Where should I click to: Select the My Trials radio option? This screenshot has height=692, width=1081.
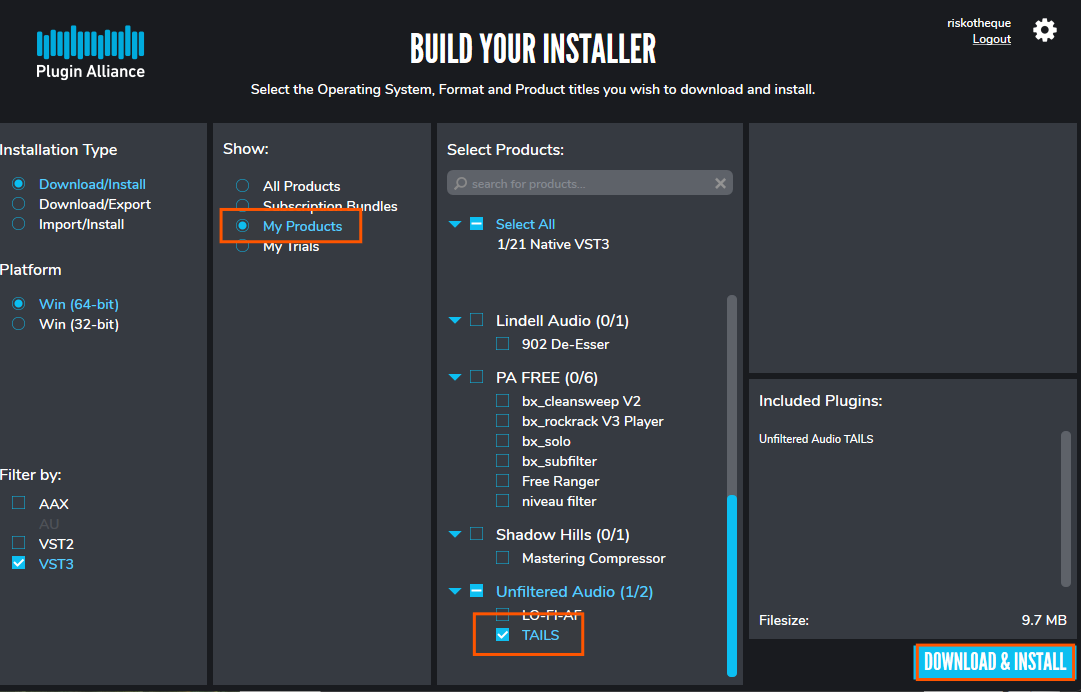pyautogui.click(x=242, y=246)
